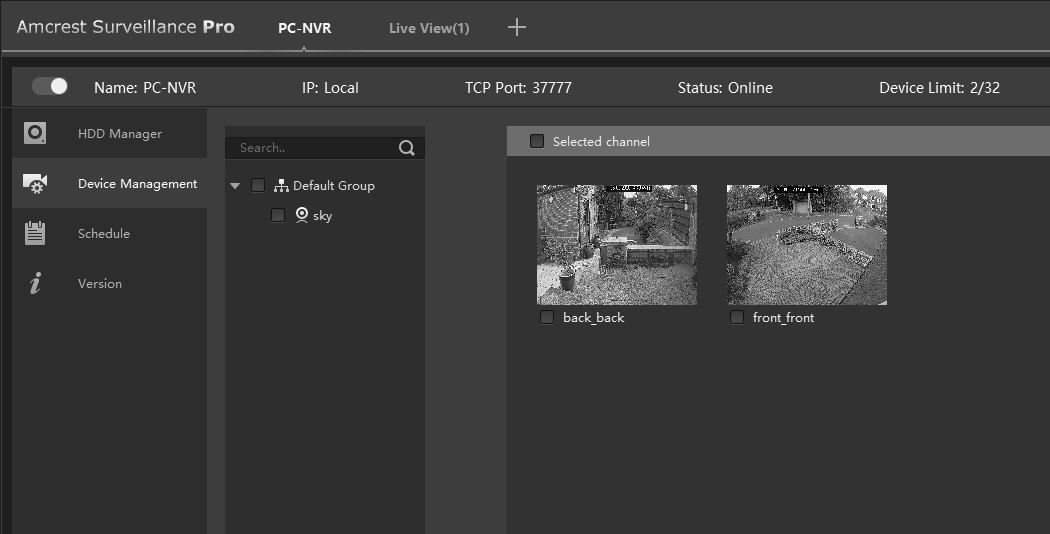Image resolution: width=1050 pixels, height=534 pixels.
Task: Click the IP: Local text
Action: click(330, 88)
